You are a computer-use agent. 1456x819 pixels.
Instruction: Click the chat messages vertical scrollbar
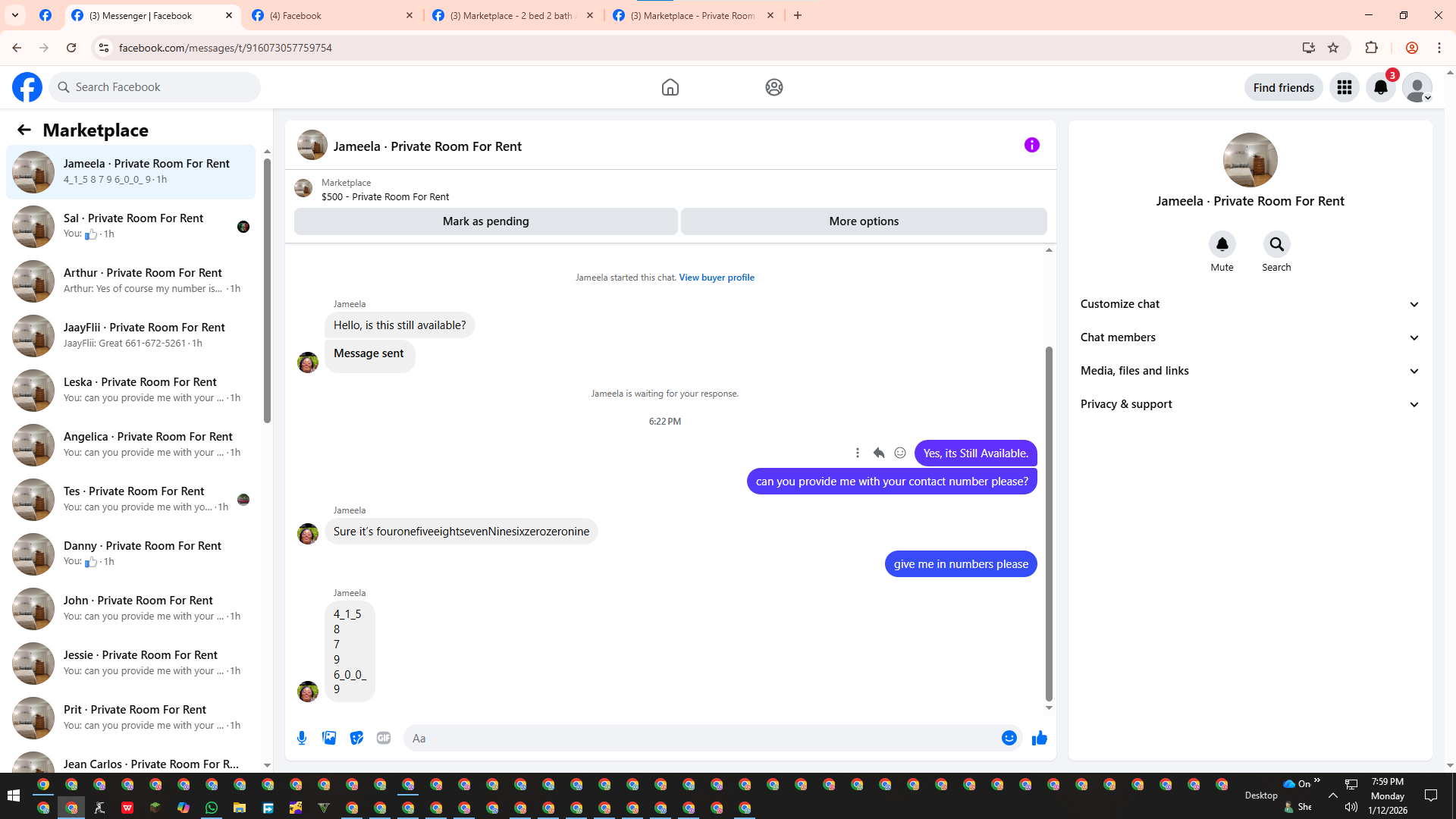(x=1049, y=523)
